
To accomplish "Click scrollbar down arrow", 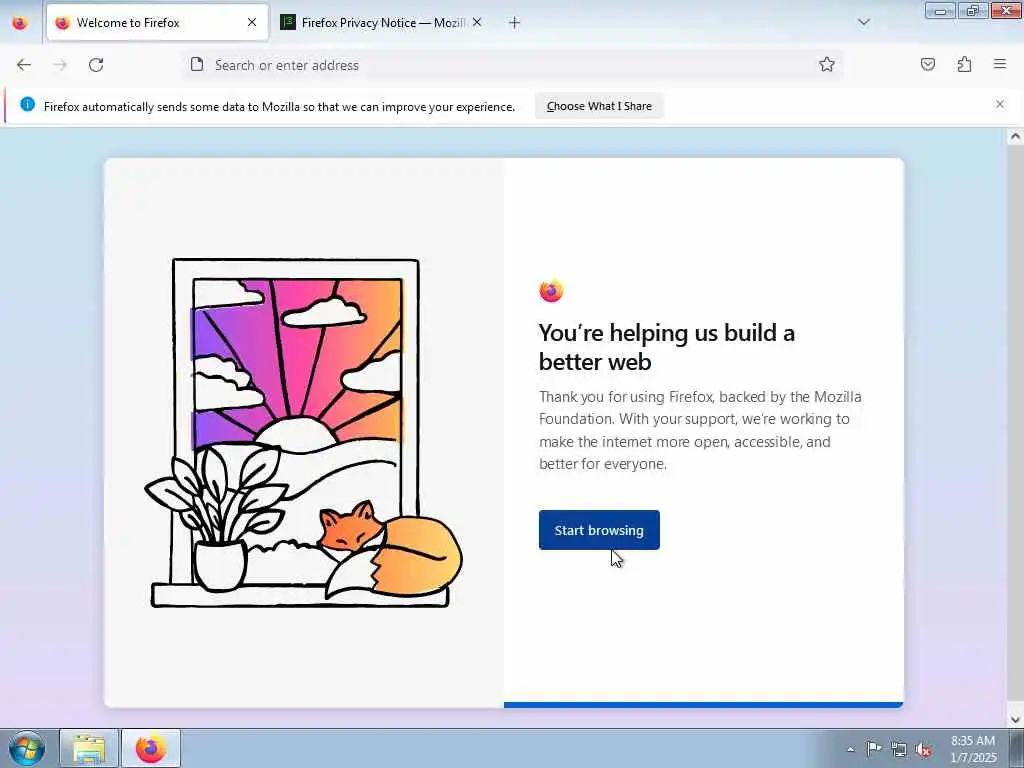I will [1015, 720].
